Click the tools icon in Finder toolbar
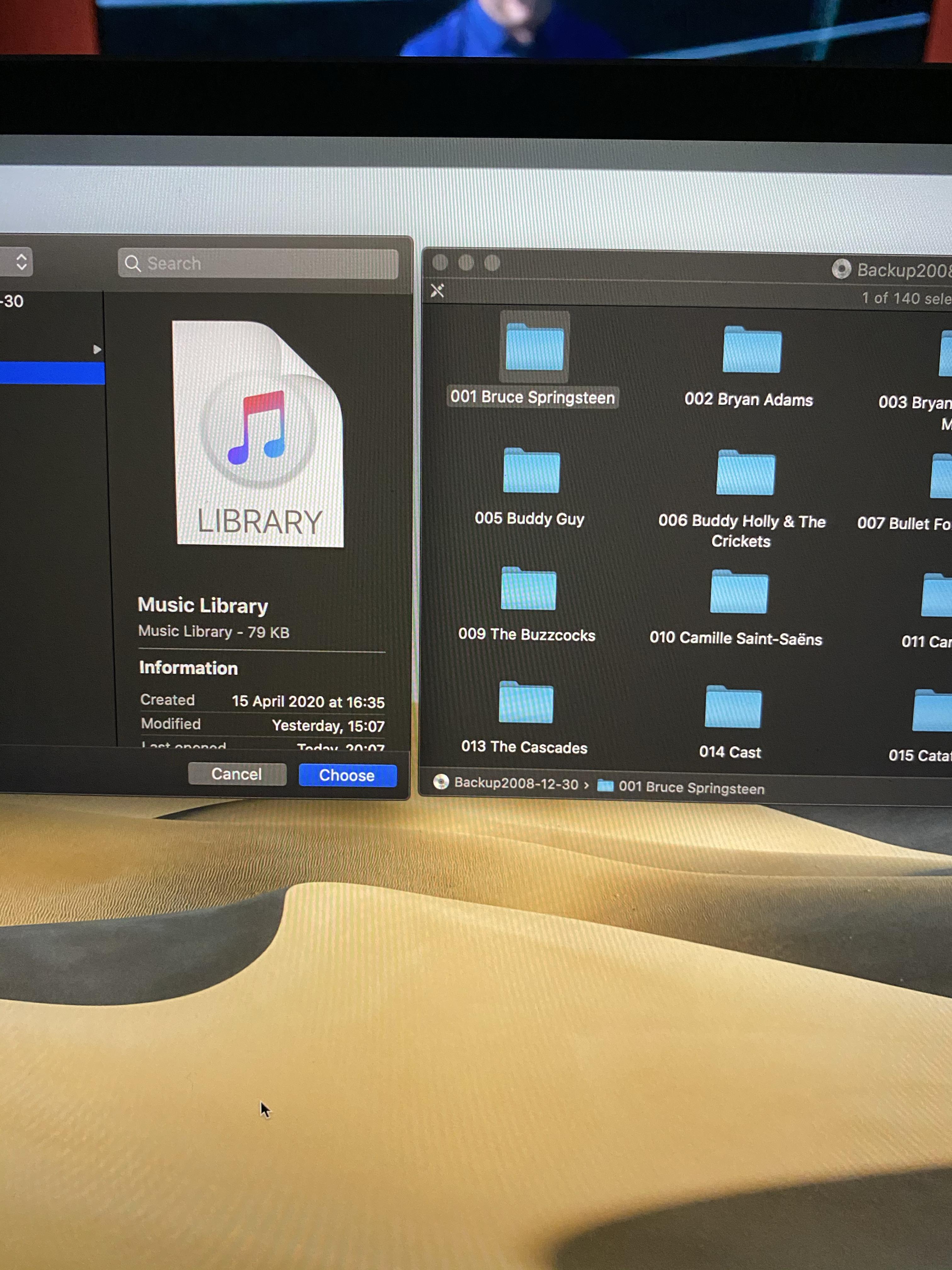 tap(437, 291)
